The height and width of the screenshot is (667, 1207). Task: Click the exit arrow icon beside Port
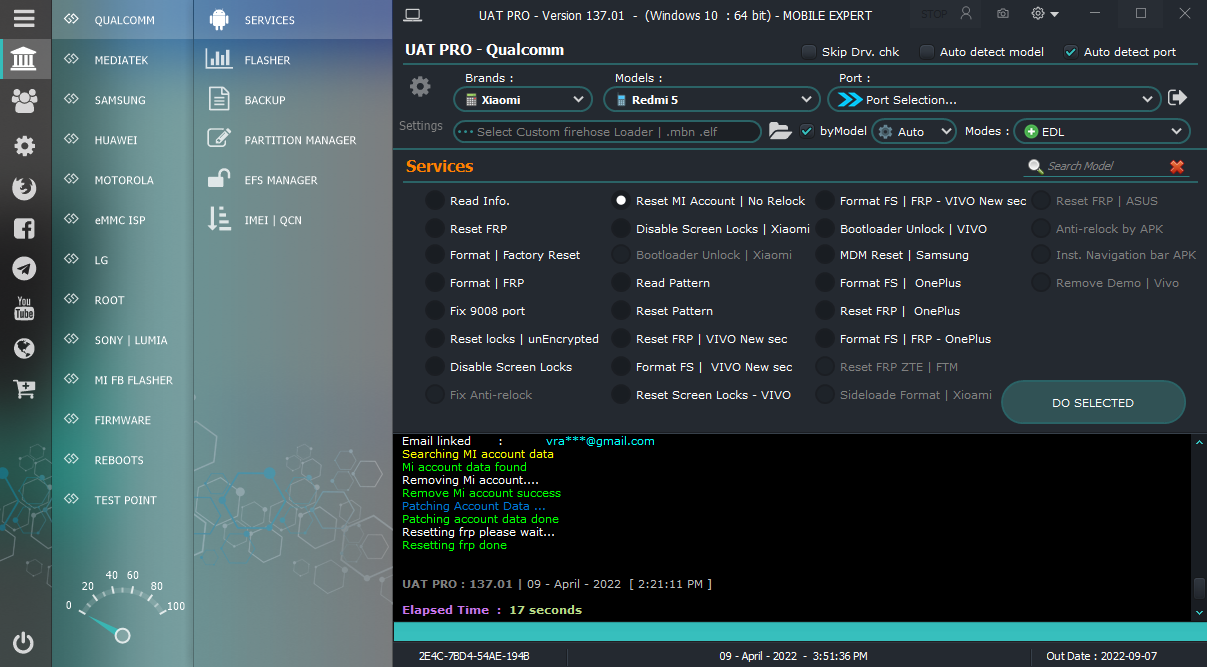(x=1177, y=98)
